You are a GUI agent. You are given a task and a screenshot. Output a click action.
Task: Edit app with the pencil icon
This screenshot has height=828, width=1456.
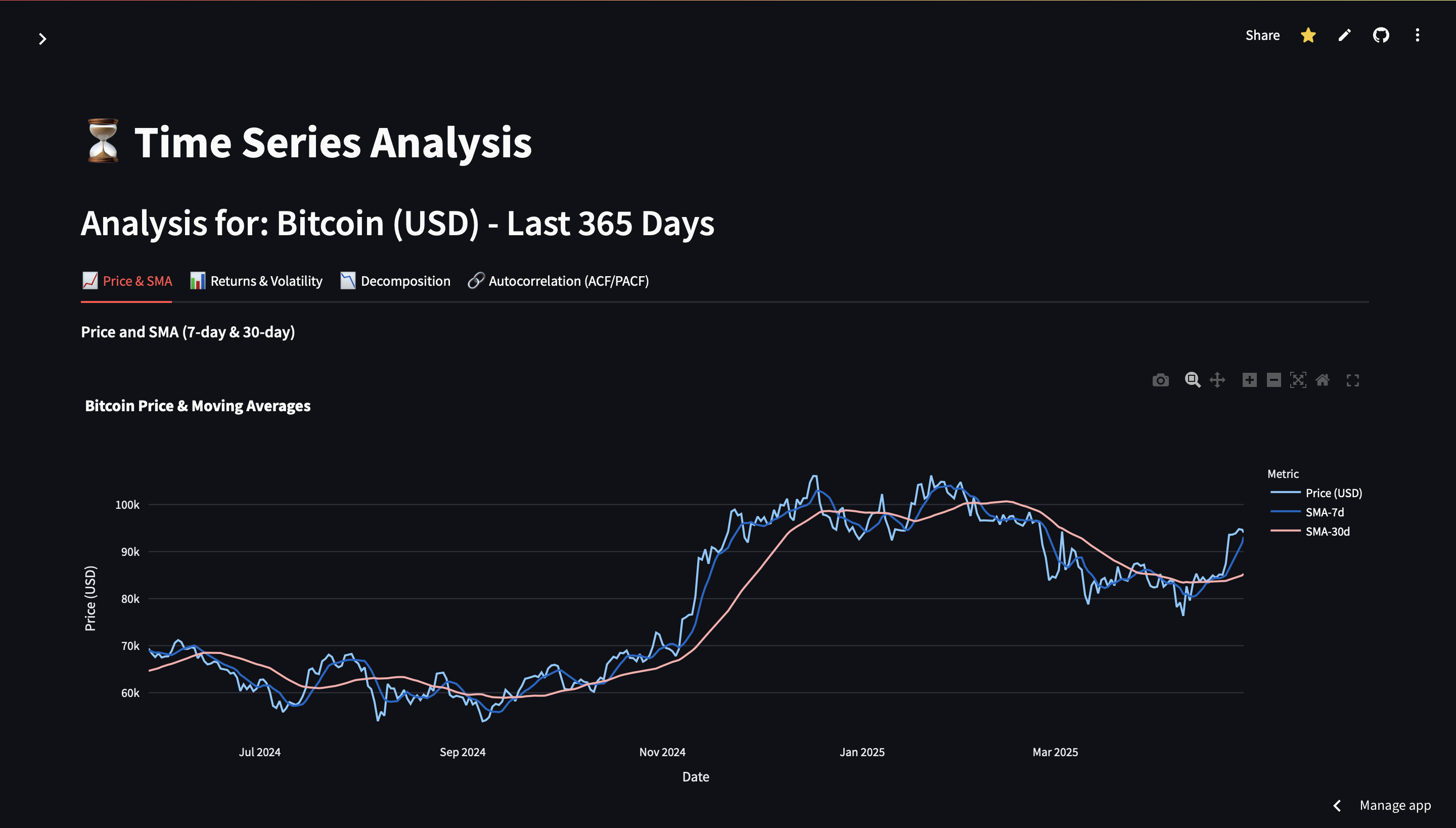[x=1344, y=35]
